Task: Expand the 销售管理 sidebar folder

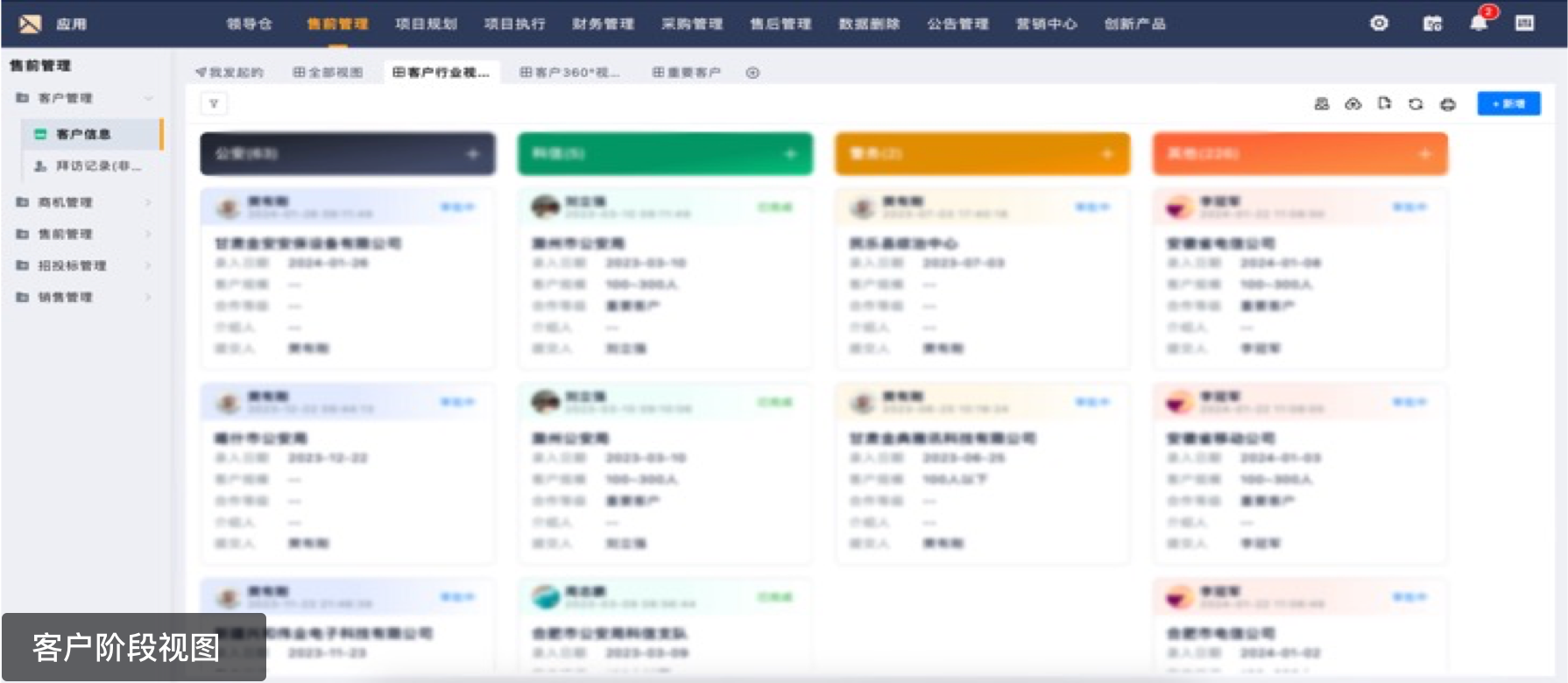Action: (148, 298)
